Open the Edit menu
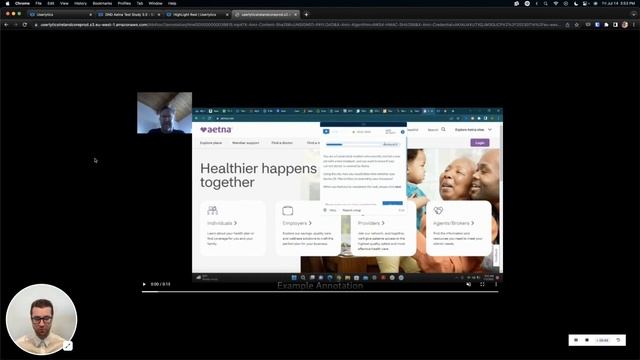The image size is (640, 360). pyautogui.click(x=51, y=3)
